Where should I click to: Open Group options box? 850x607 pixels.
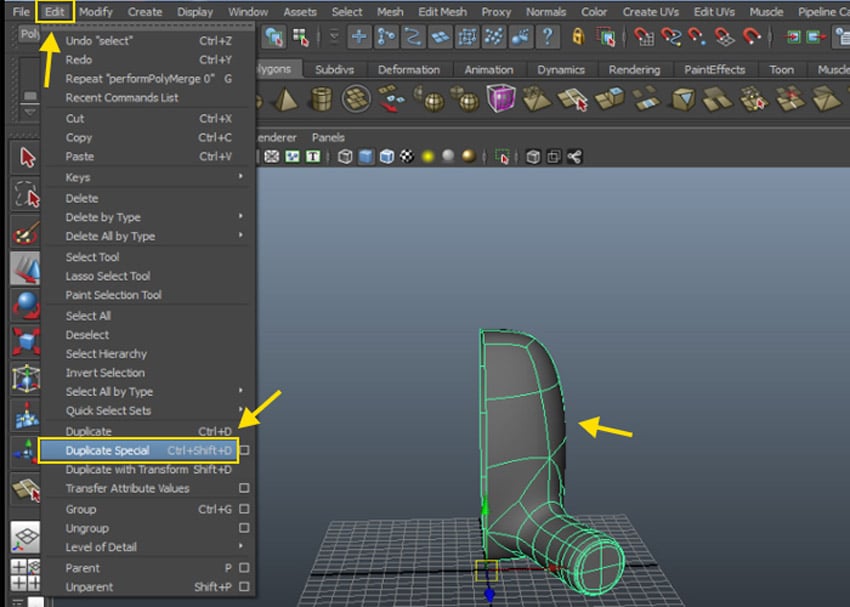[x=244, y=510]
